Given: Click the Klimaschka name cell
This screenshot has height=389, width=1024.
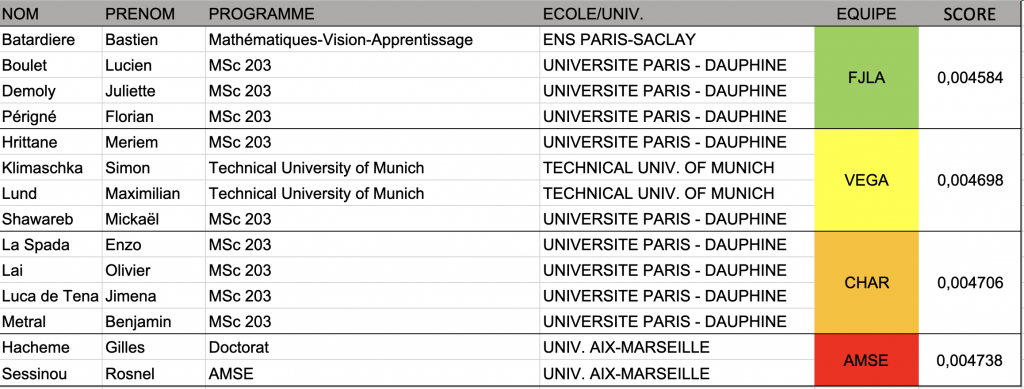Looking at the screenshot, I should click(51, 168).
